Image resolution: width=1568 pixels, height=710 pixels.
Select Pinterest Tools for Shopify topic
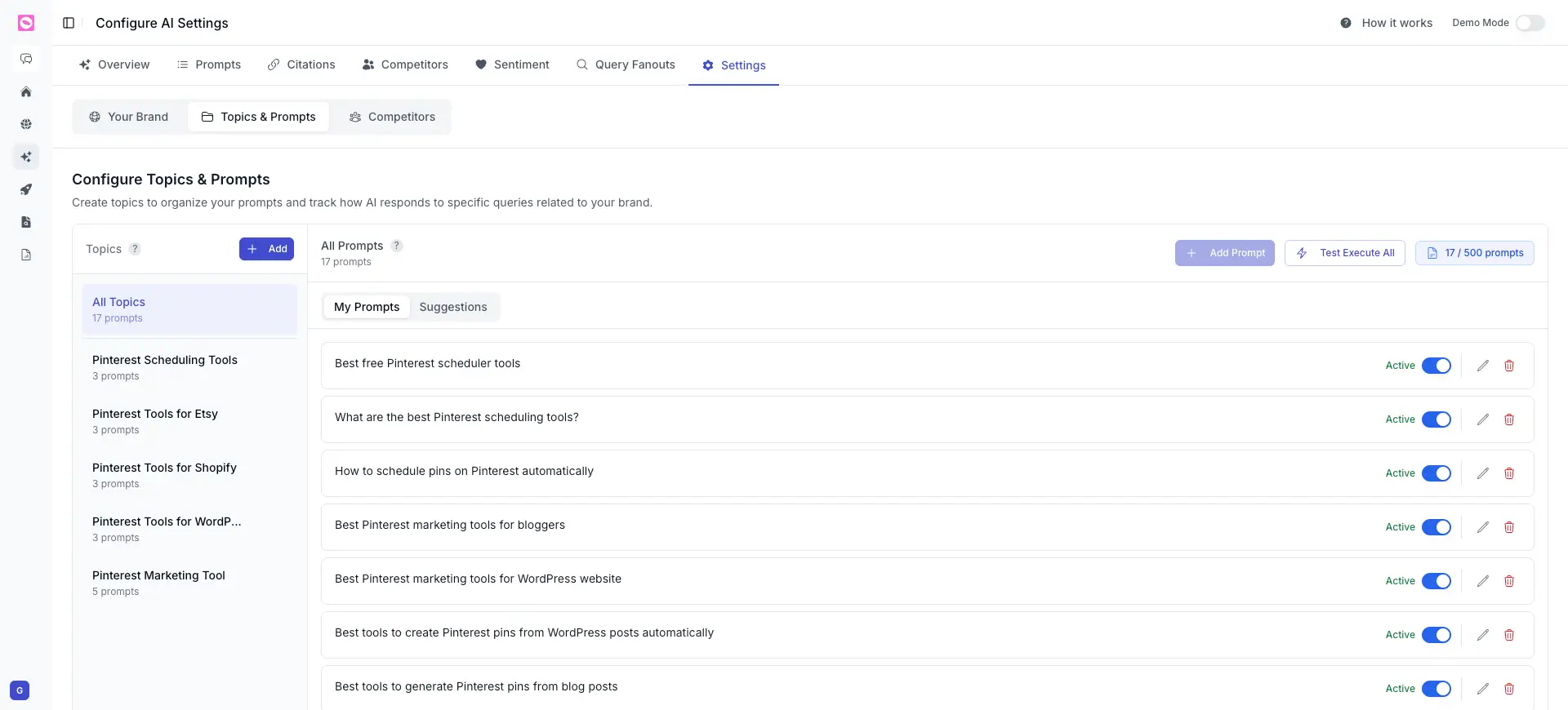189,475
